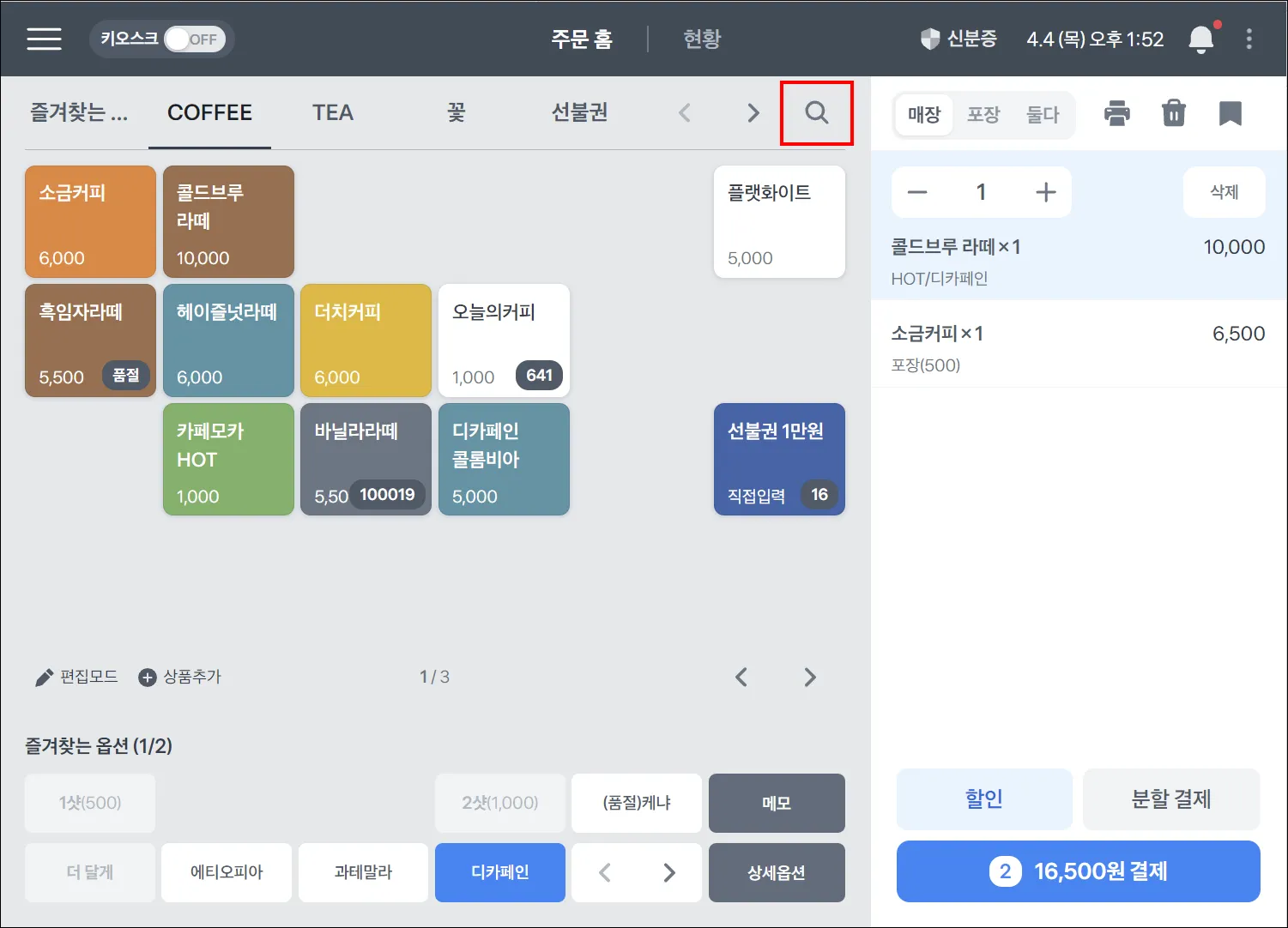Viewport: 1288px width, 928px height.
Task: Click the 16,500원 결제 button
Action: 1079,871
